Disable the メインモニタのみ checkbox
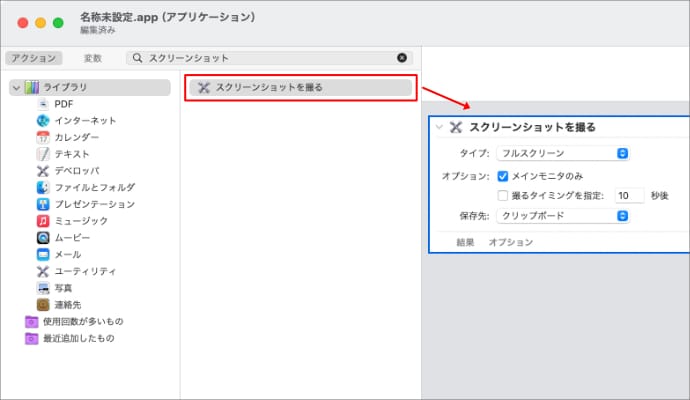This screenshot has height=400, width=690. tap(503, 175)
